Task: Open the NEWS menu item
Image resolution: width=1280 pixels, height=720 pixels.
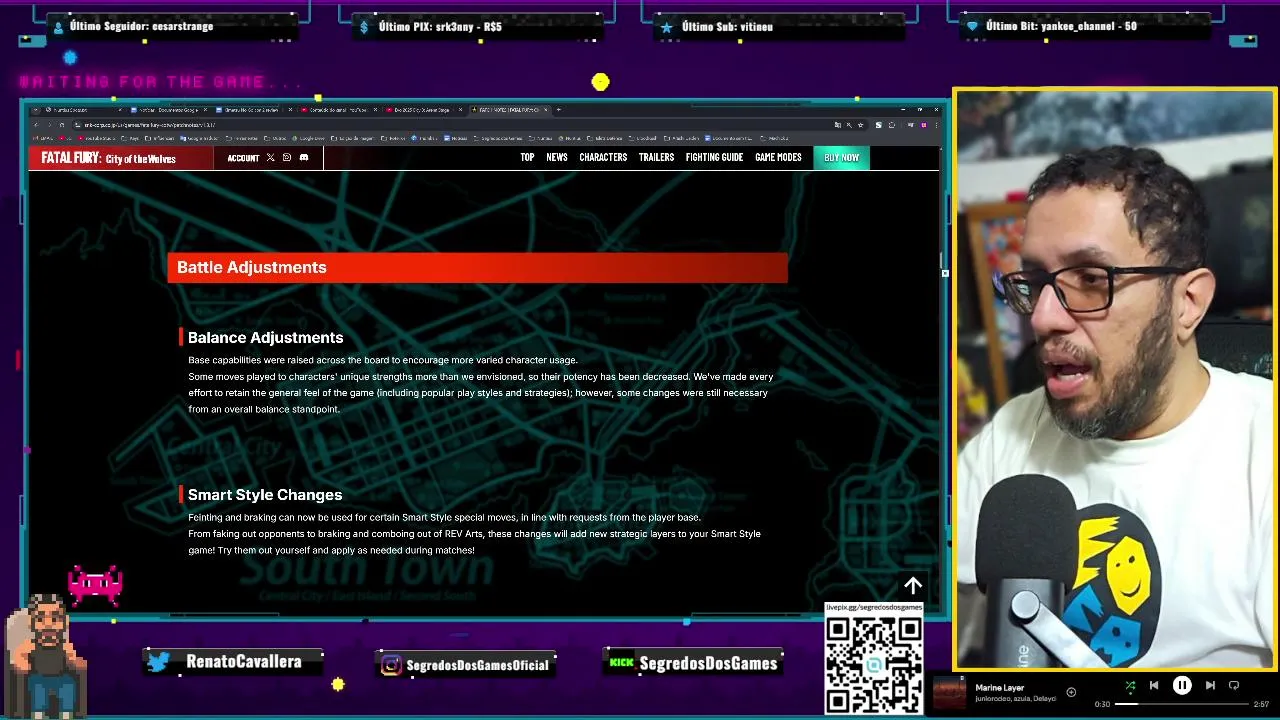Action: [x=557, y=158]
